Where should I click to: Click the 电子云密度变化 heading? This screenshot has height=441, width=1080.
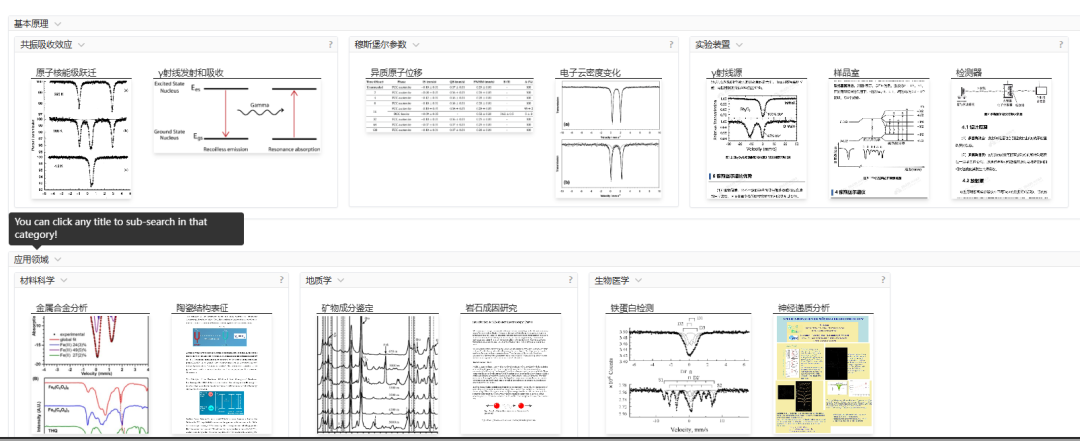click(x=590, y=72)
